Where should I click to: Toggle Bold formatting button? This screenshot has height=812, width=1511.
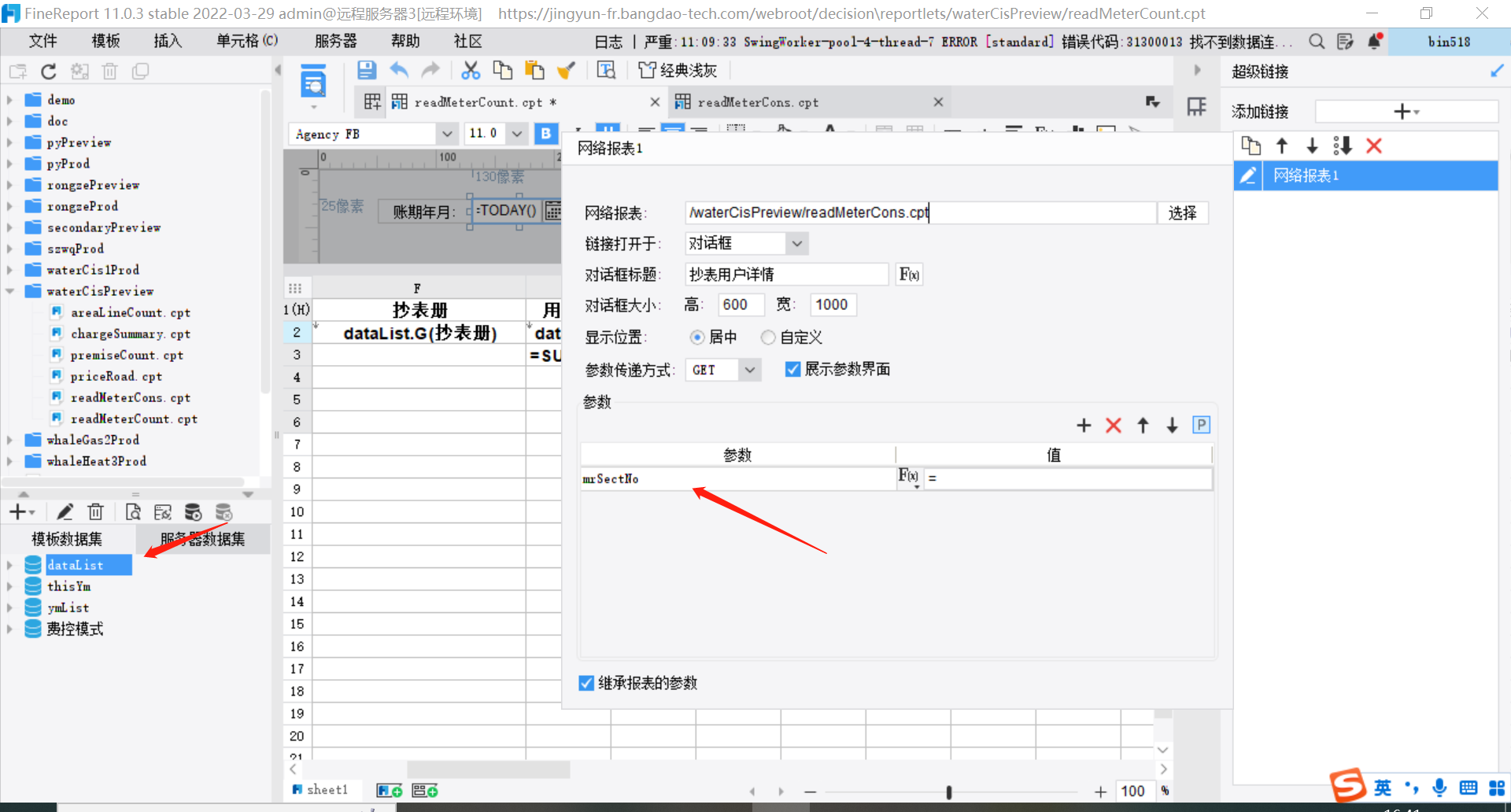545,134
